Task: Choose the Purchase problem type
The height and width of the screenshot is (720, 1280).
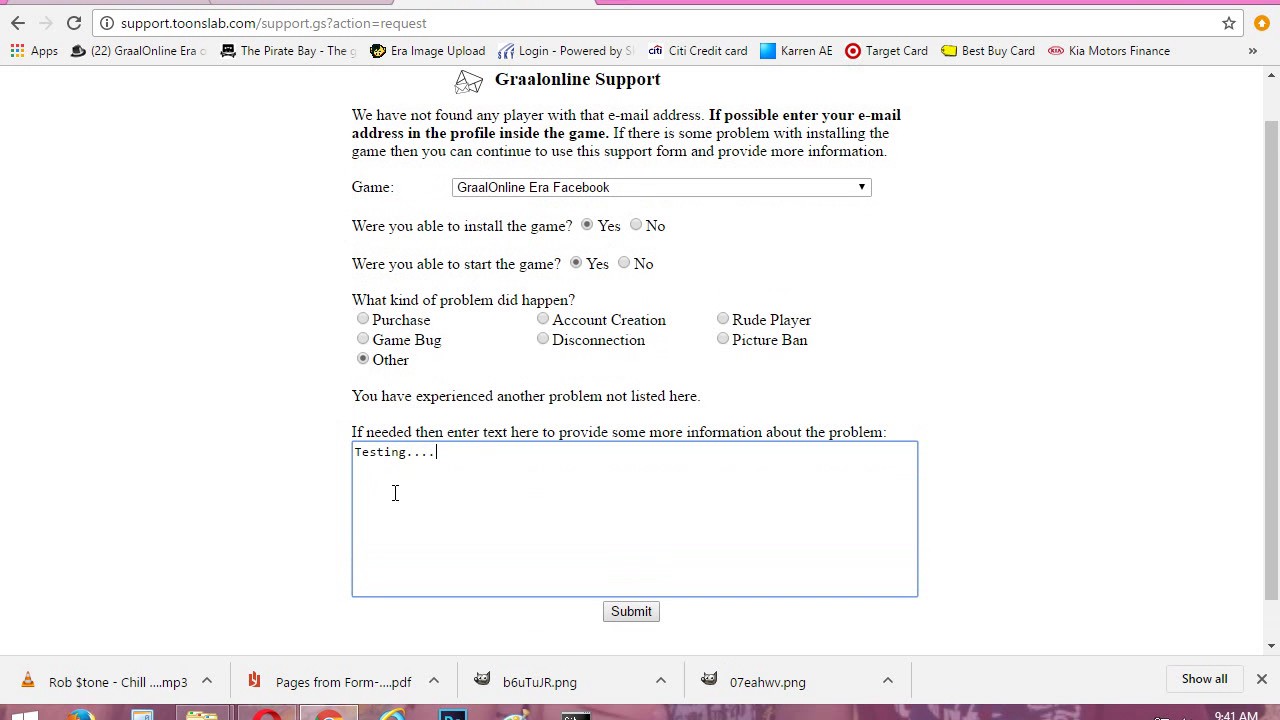Action: (363, 319)
